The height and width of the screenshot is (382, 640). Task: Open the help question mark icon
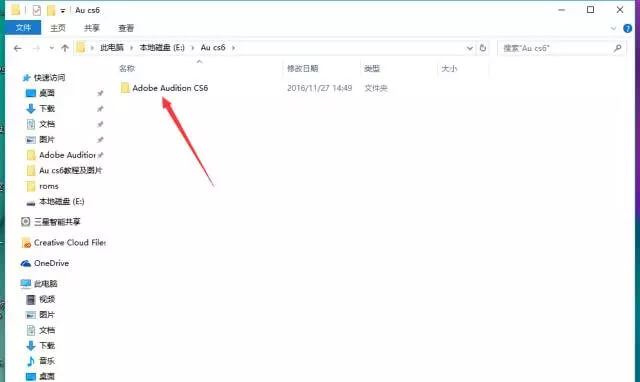click(627, 28)
